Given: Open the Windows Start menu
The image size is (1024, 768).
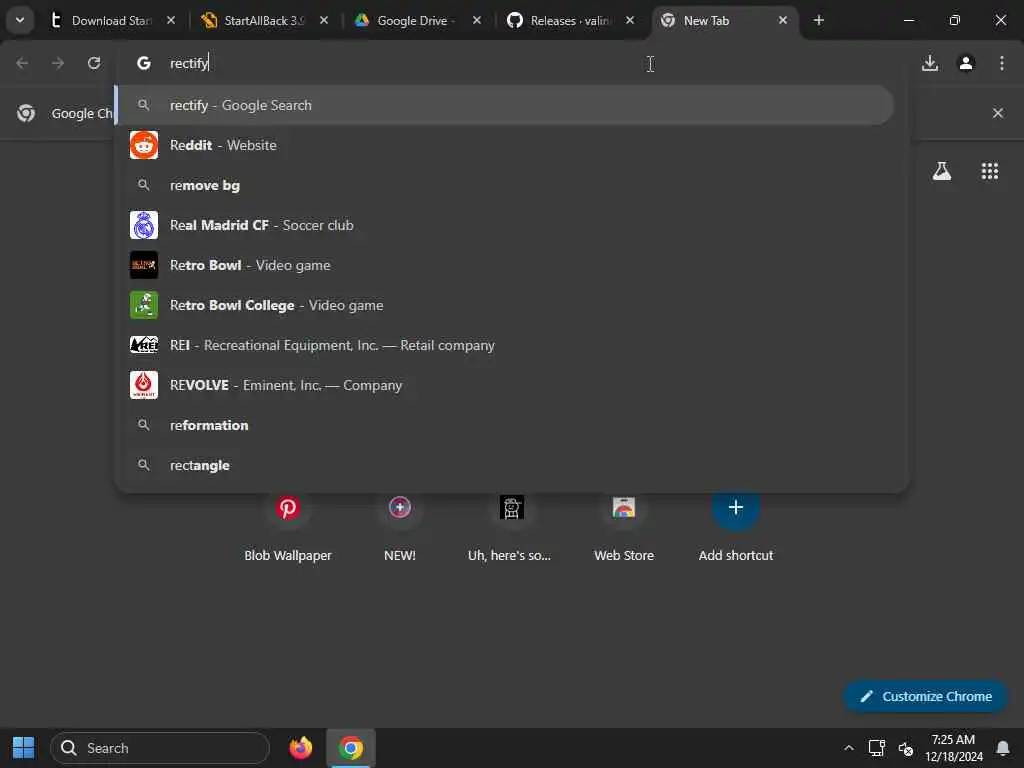Looking at the screenshot, I should pos(24,748).
